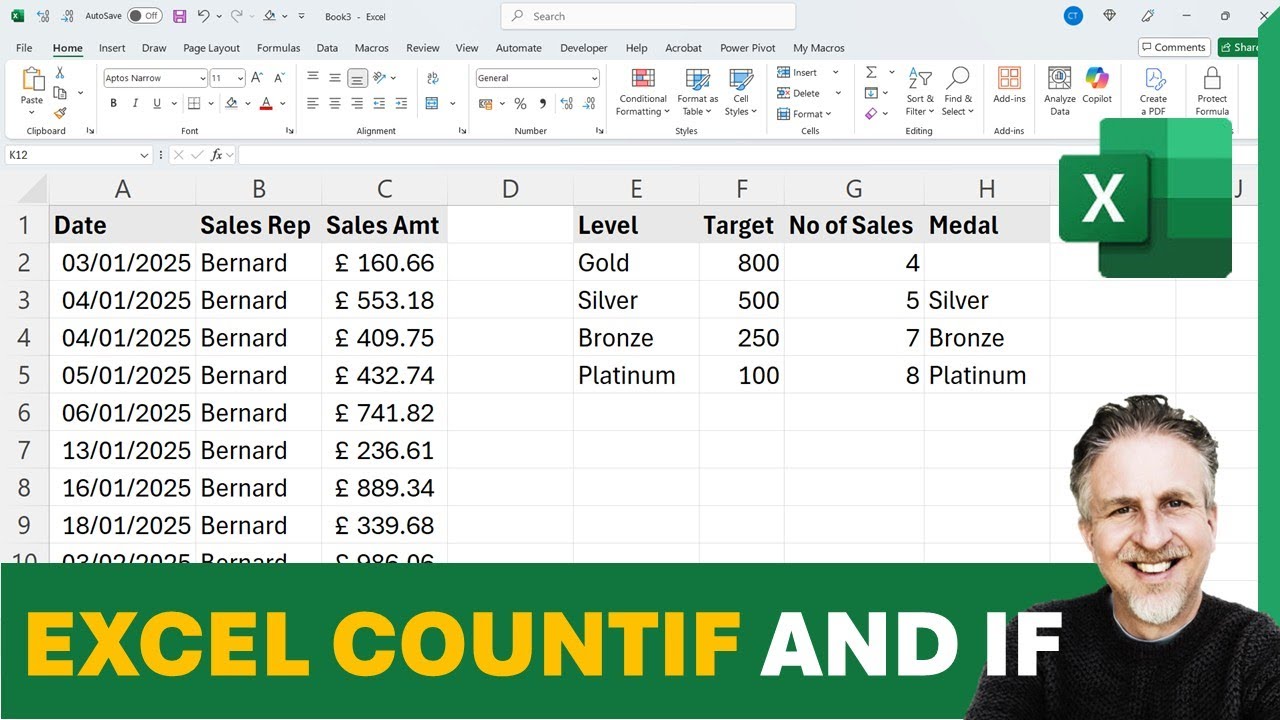The image size is (1280, 720).
Task: Click the Increase Decimal icon in Number group
Action: [568, 103]
